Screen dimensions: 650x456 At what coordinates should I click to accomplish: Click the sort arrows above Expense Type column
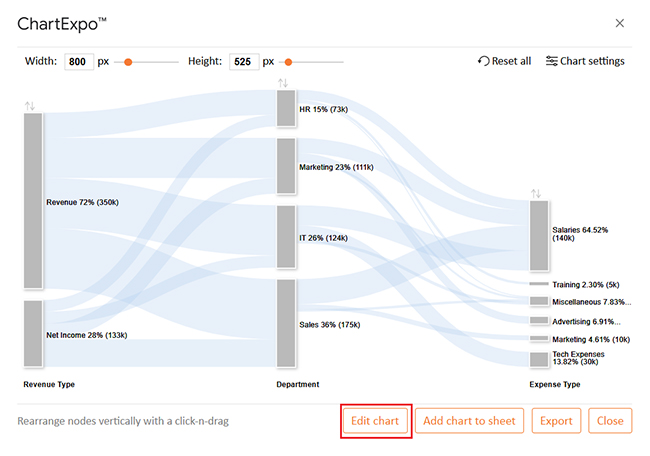point(536,194)
